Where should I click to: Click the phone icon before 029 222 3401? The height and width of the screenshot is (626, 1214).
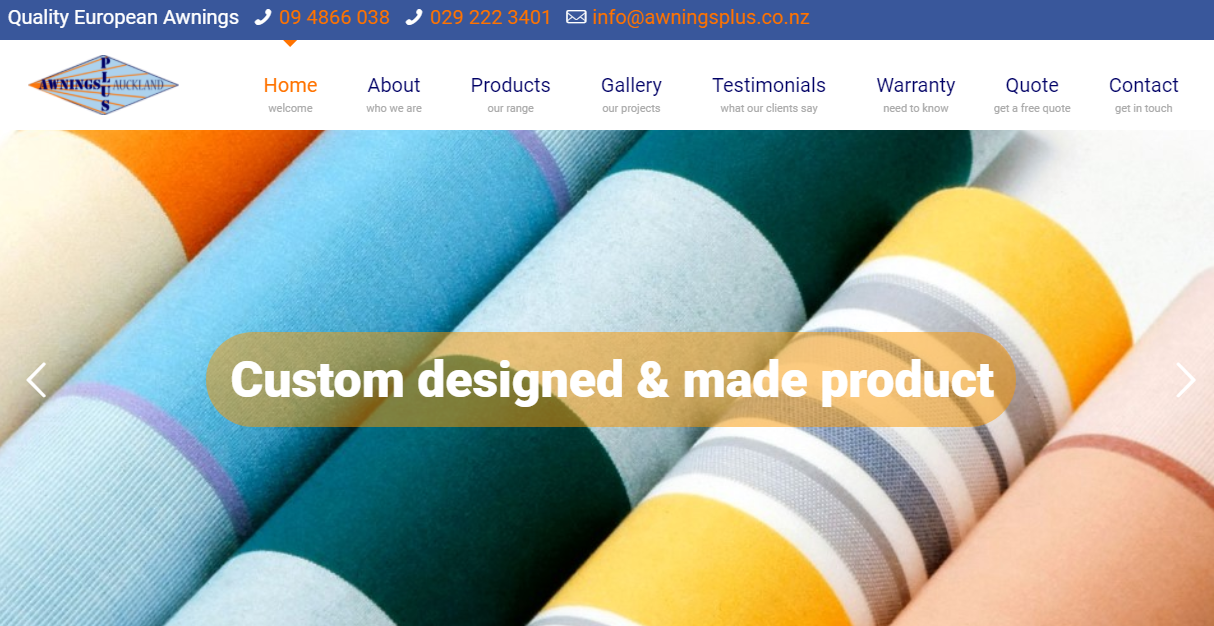(414, 17)
